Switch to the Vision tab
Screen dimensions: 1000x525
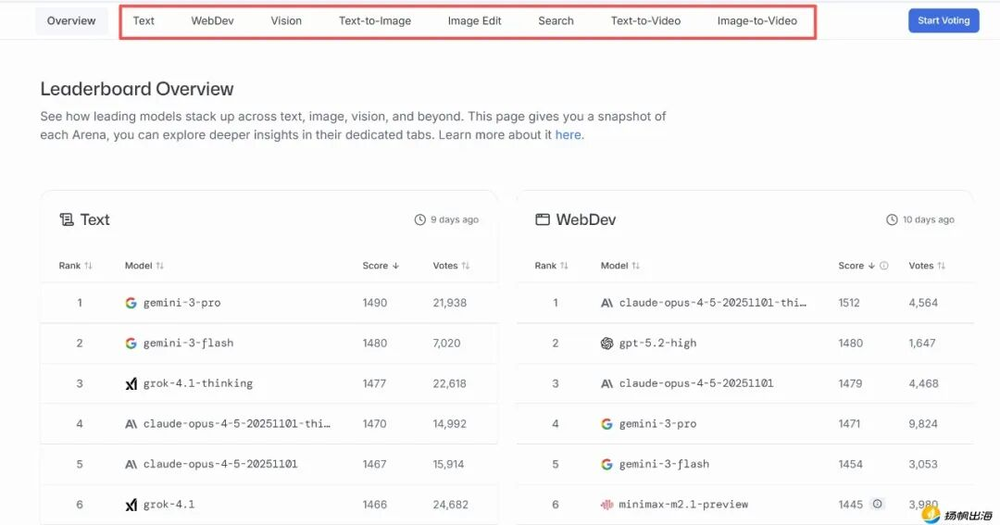click(x=286, y=21)
